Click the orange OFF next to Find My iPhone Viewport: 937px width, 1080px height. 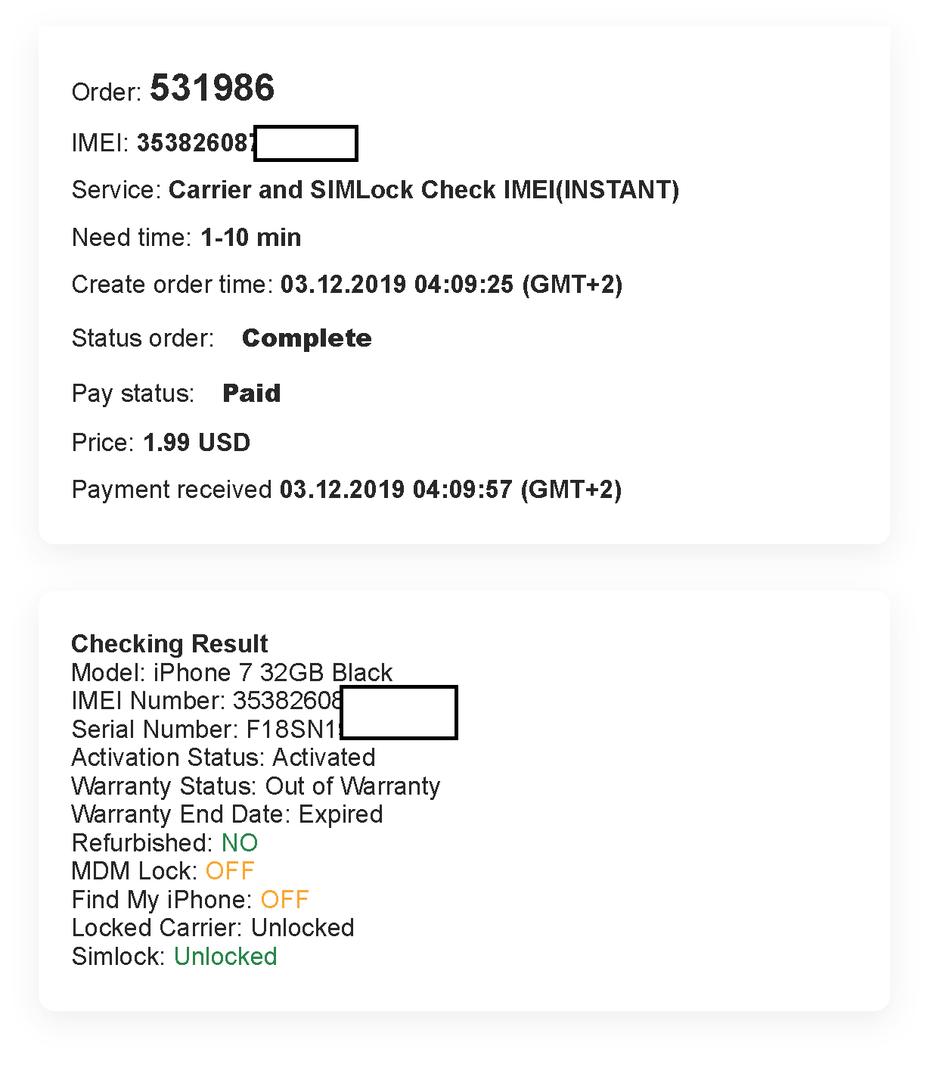point(285,900)
